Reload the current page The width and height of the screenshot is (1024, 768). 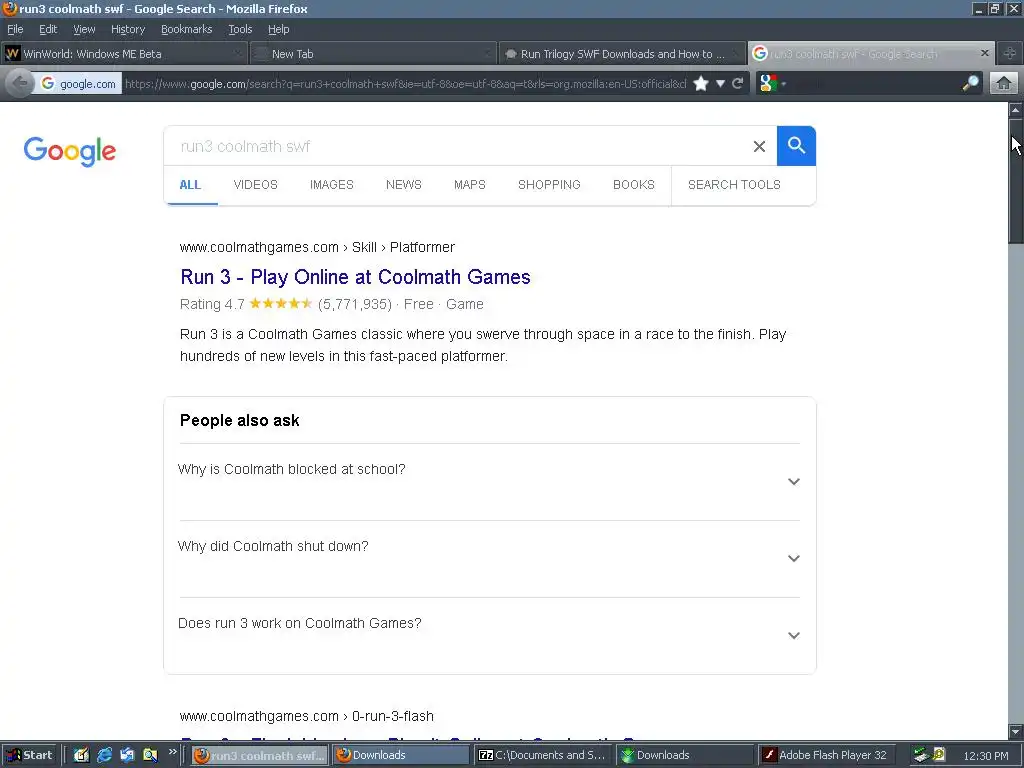[738, 84]
